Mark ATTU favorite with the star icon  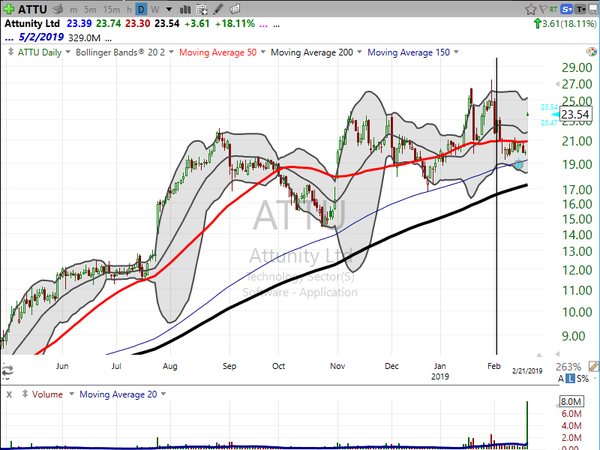(530, 9)
